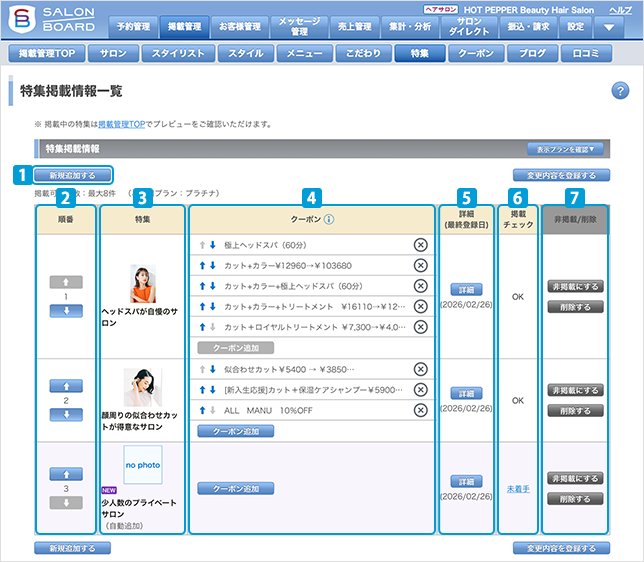Open the top navigation overflow arrow
This screenshot has width=644, height=562.
pyautogui.click(x=609, y=27)
